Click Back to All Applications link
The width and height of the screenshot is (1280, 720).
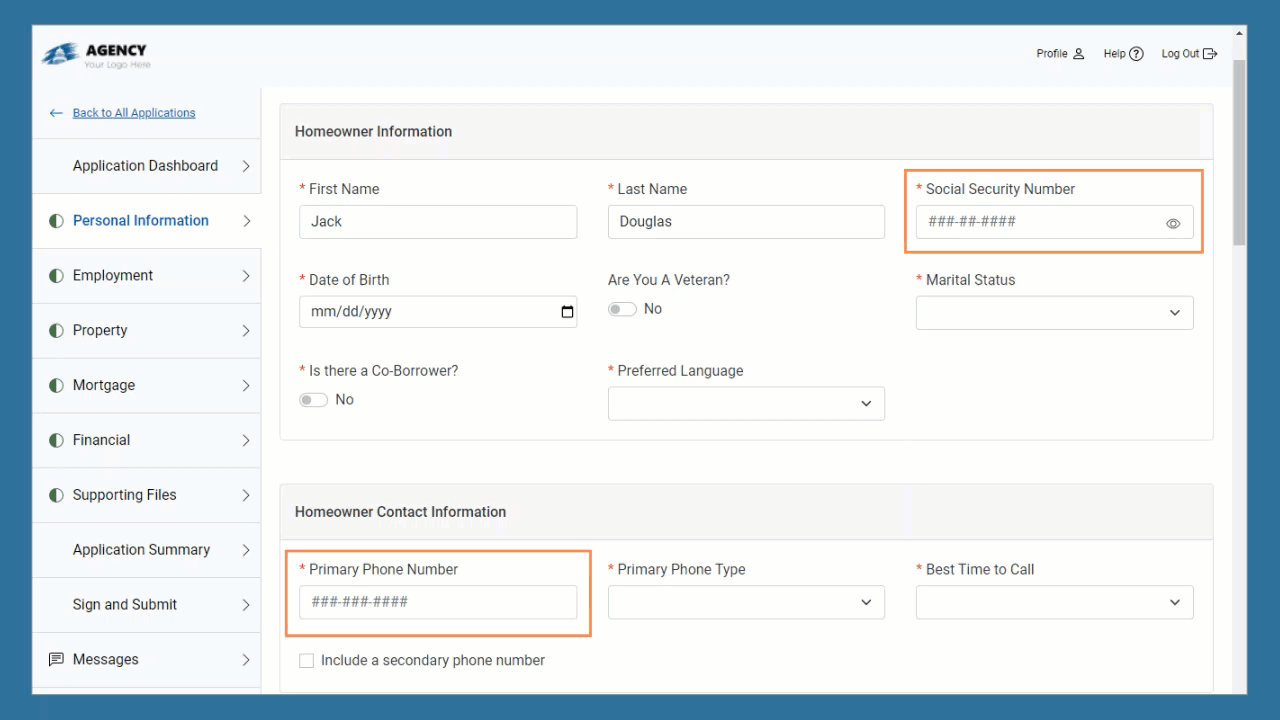(x=134, y=113)
